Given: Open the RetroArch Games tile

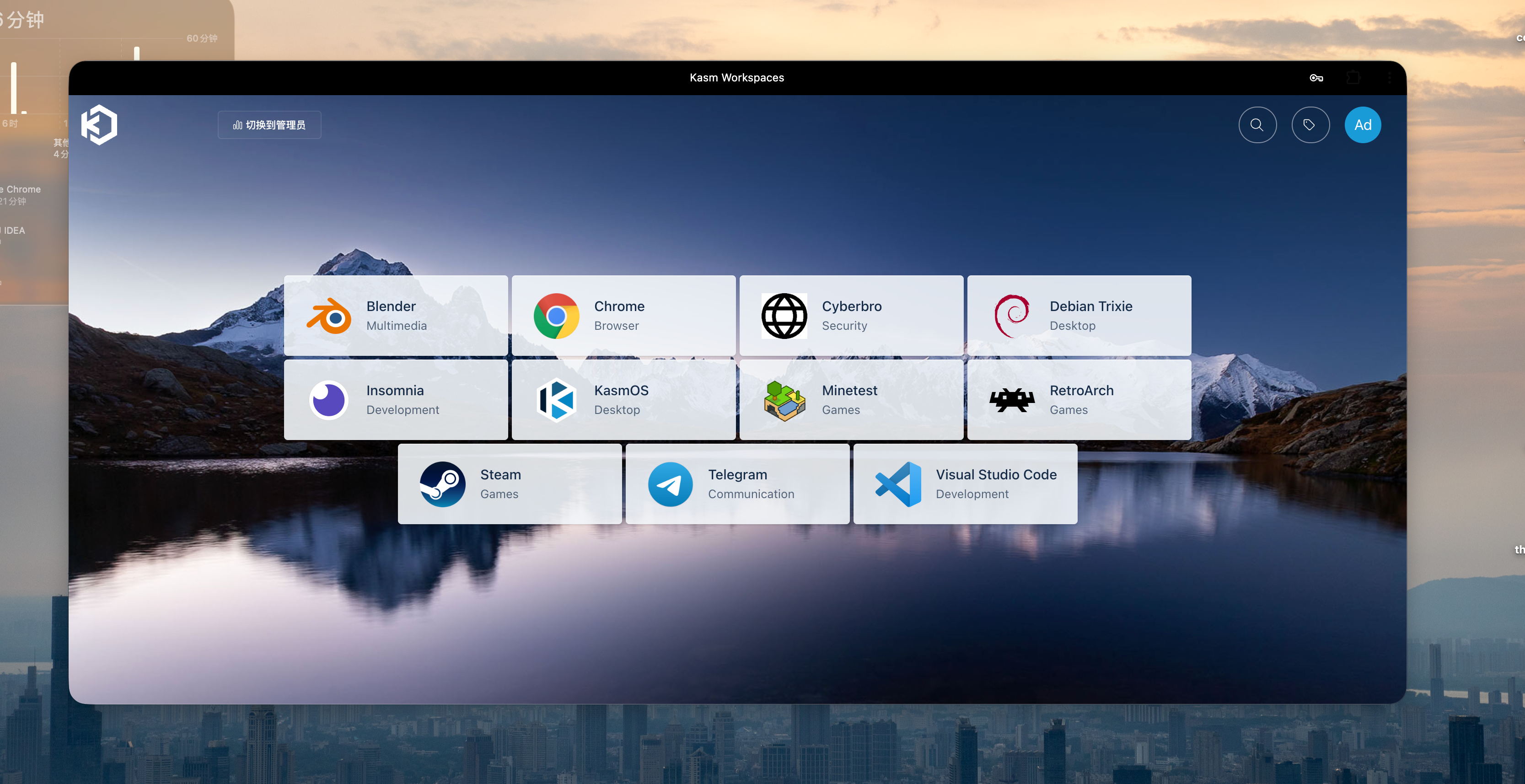Looking at the screenshot, I should pyautogui.click(x=1079, y=400).
